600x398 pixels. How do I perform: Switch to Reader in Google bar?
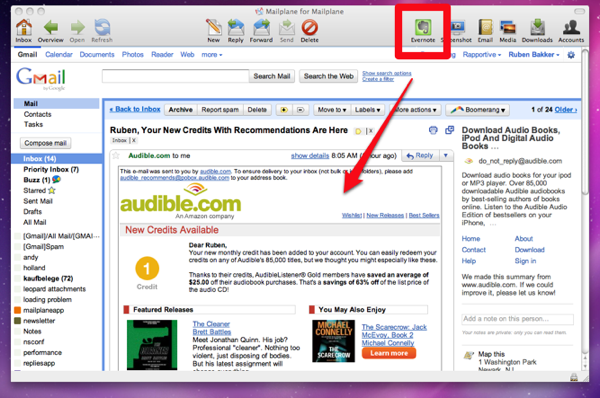point(162,55)
